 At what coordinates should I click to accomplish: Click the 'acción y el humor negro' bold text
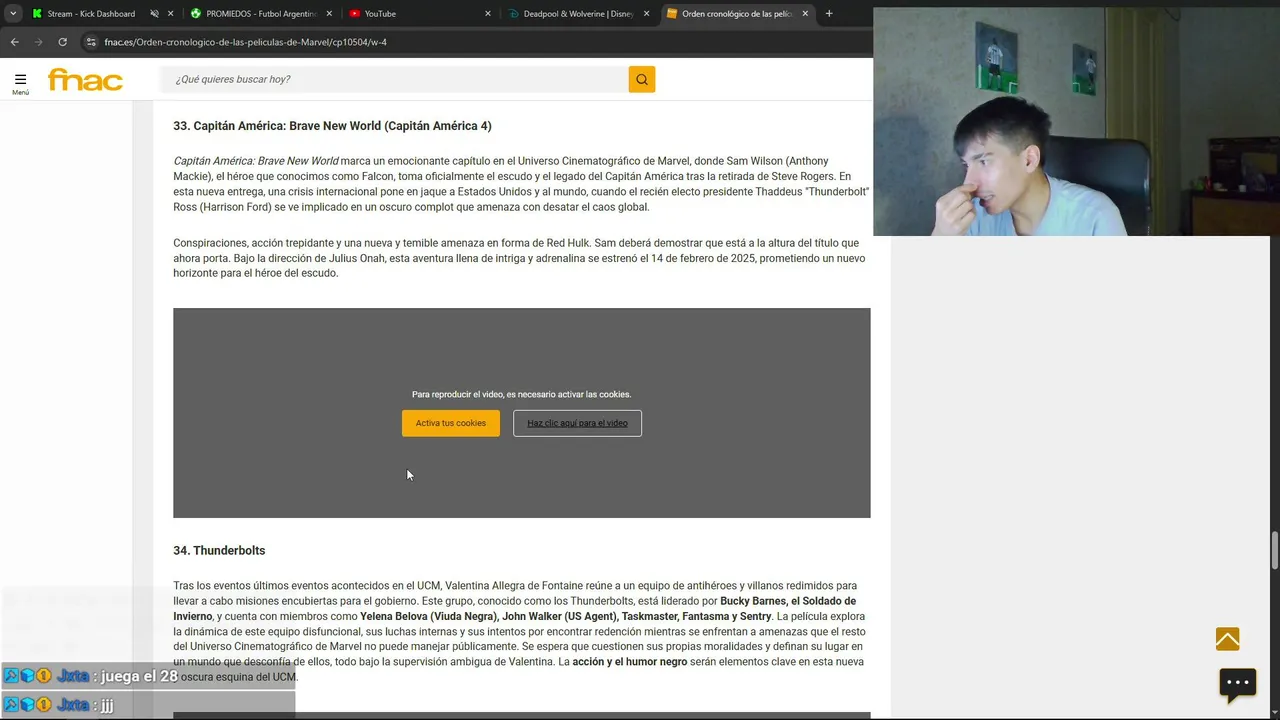[630, 662]
